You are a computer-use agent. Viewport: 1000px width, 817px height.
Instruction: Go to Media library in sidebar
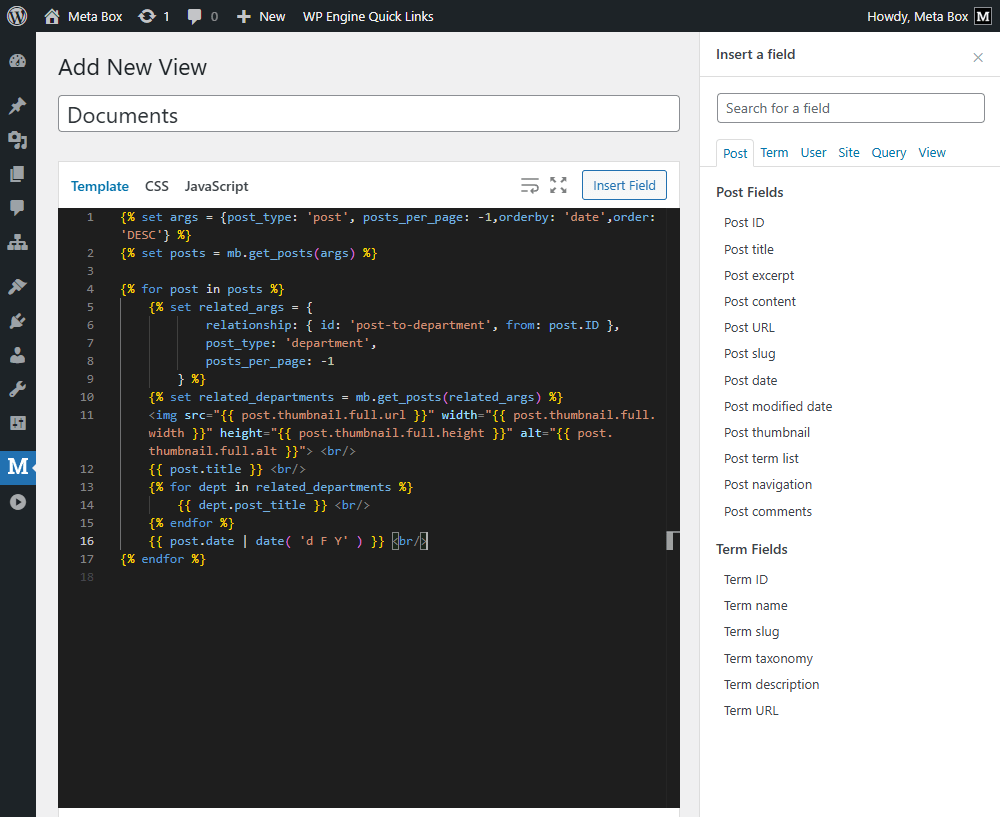click(17, 140)
